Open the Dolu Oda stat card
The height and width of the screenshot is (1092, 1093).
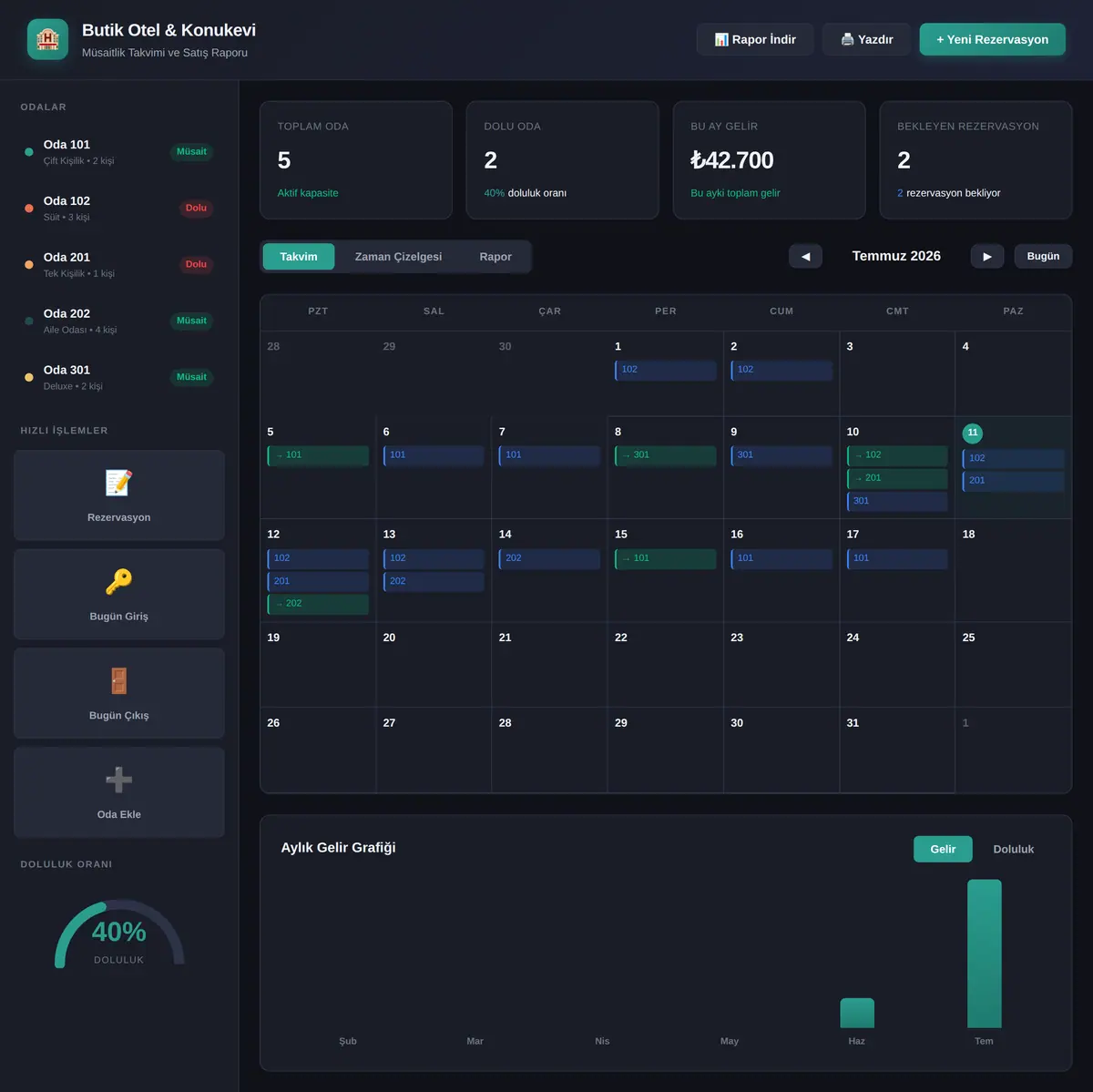562,160
